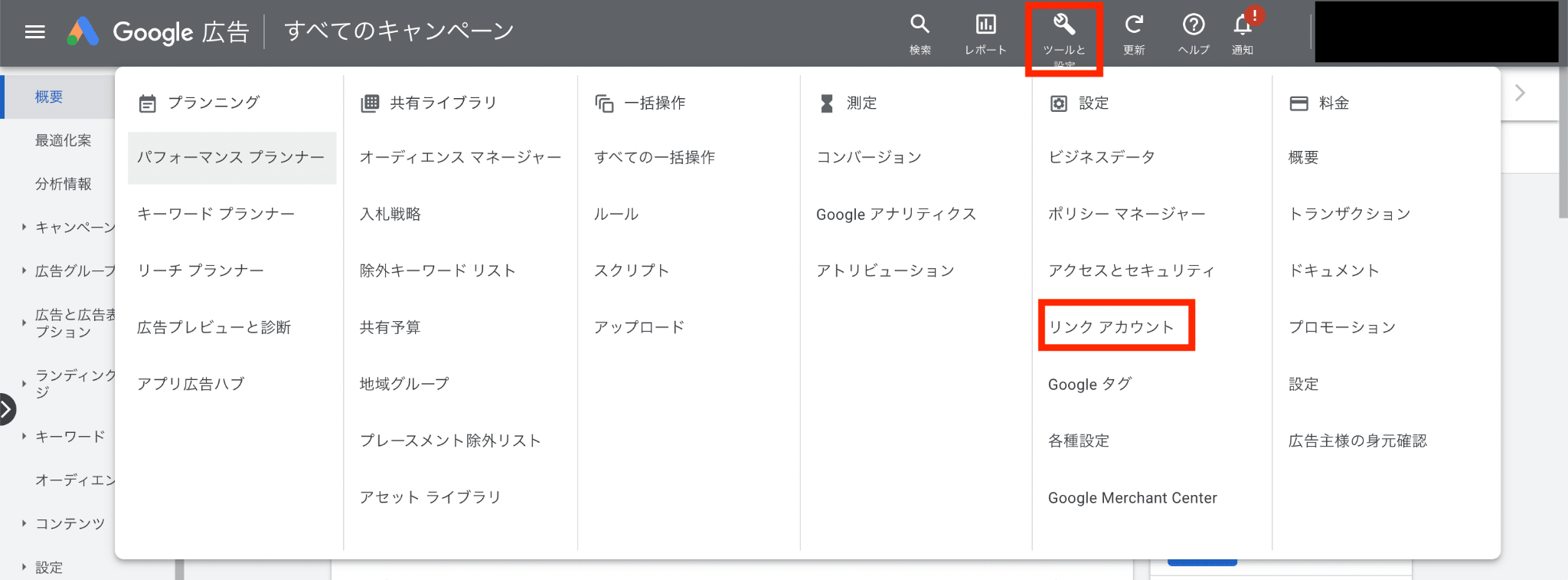Screen dimensions: 1568x580
Task: Select 概要 in the left sidebar
Action: (x=49, y=97)
